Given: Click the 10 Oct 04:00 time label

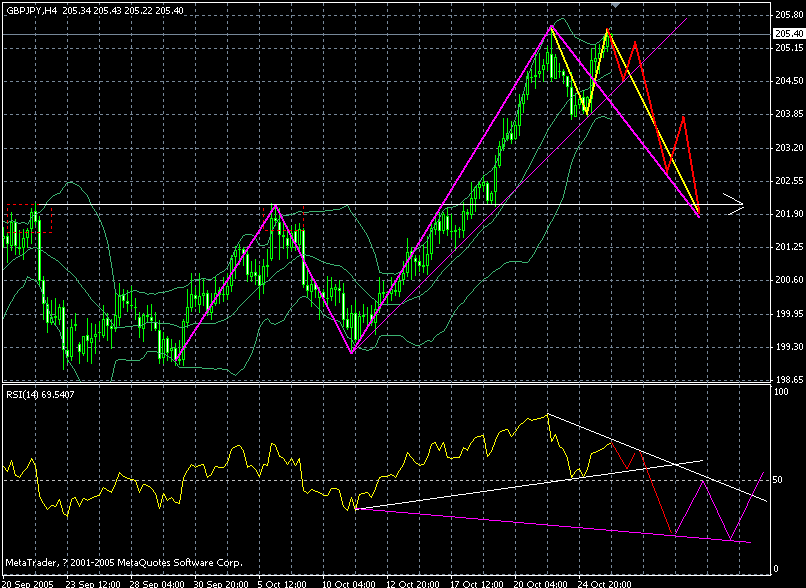Looking at the screenshot, I should 349,584.
